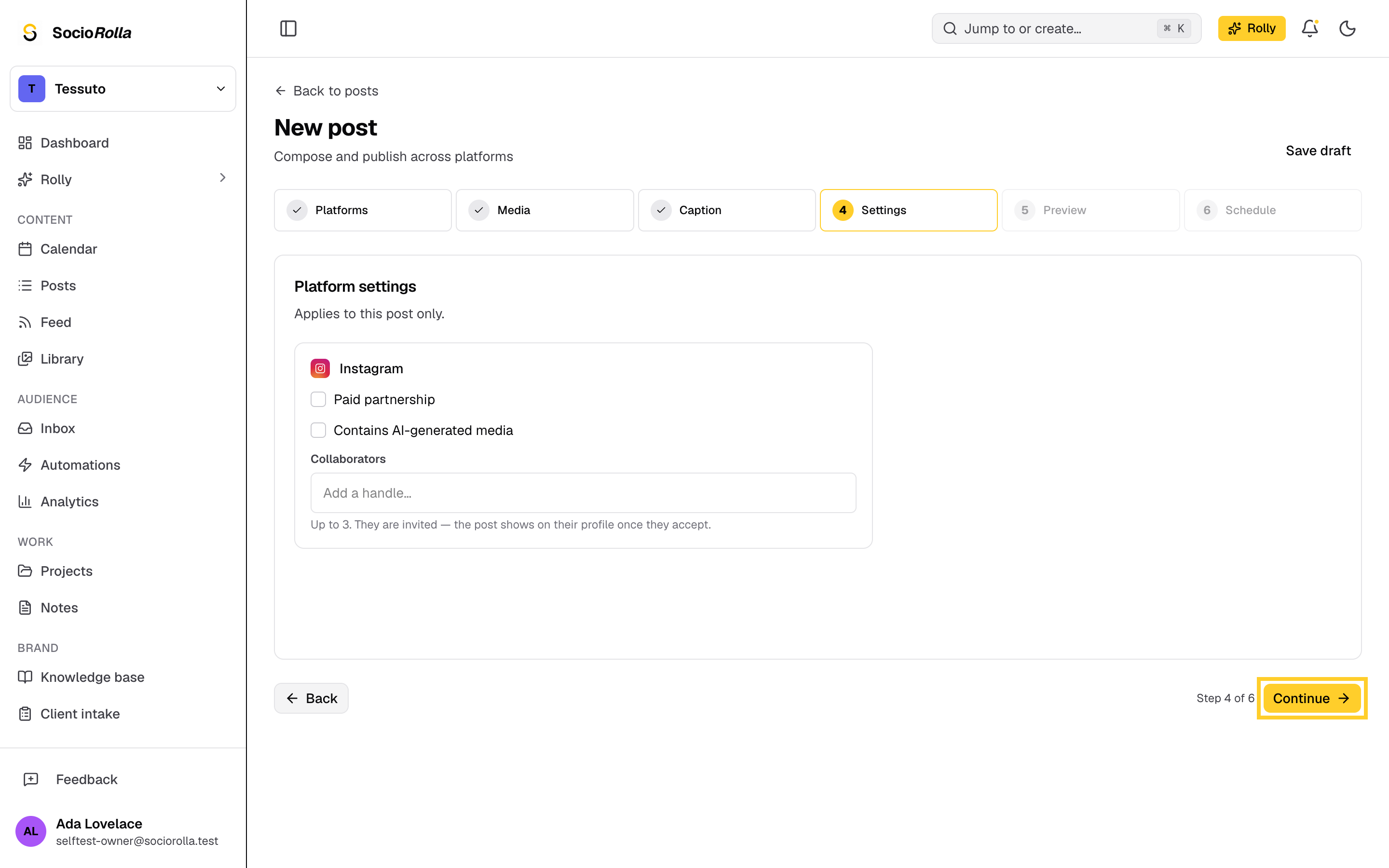Screen dimensions: 1389x868
Task: Focus the Collaborators handle field
Action: pos(583,492)
